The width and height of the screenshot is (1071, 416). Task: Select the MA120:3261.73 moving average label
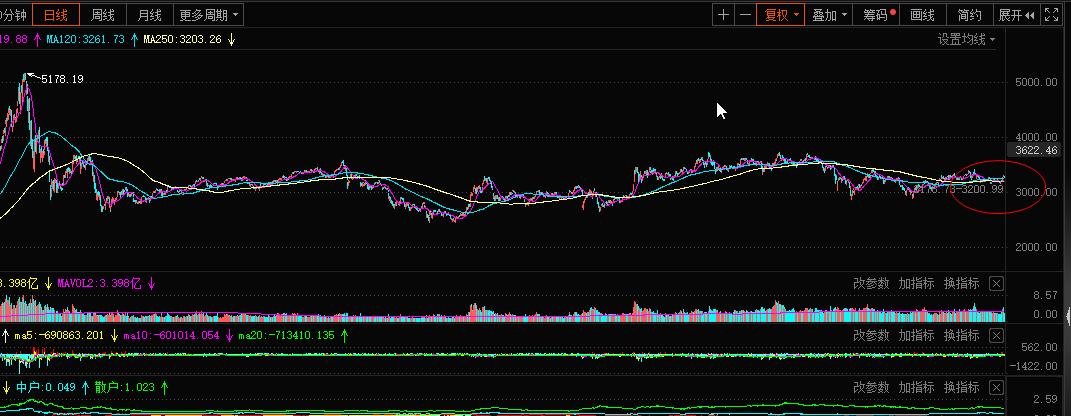pos(85,40)
